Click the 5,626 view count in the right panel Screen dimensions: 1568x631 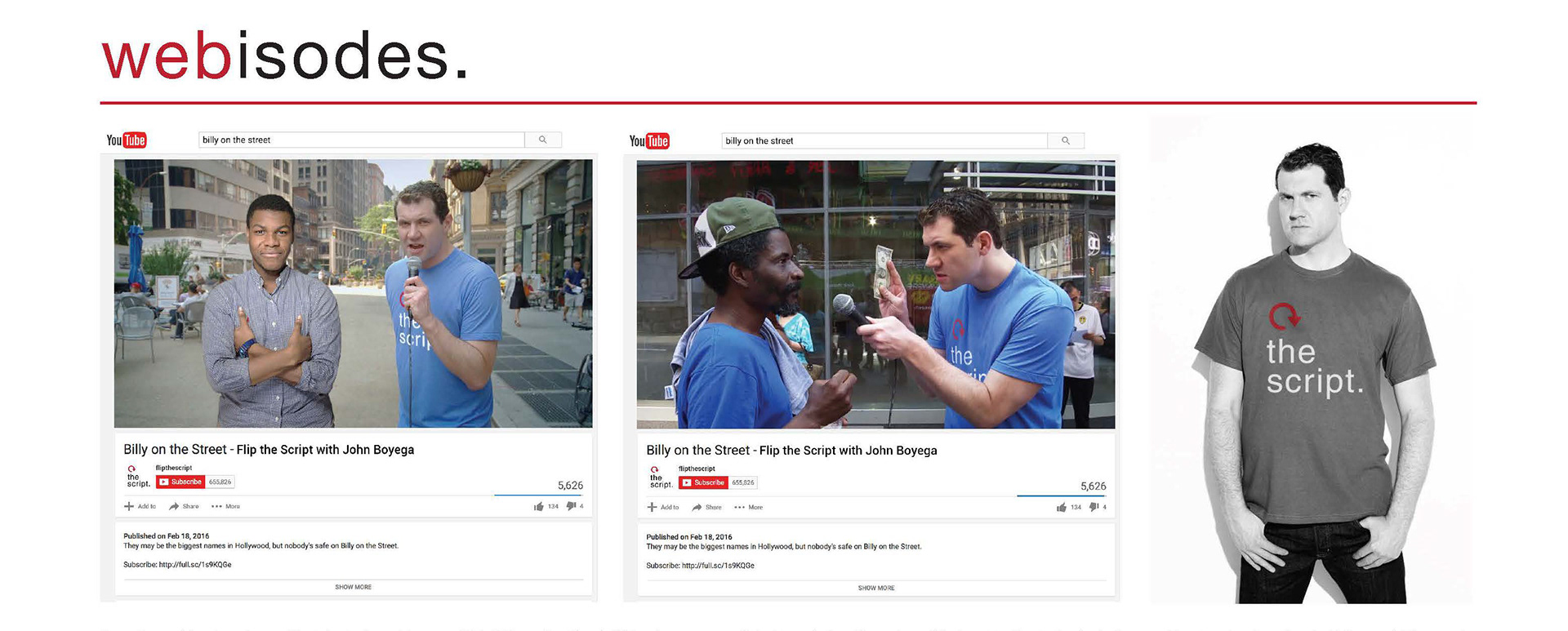click(x=1093, y=486)
